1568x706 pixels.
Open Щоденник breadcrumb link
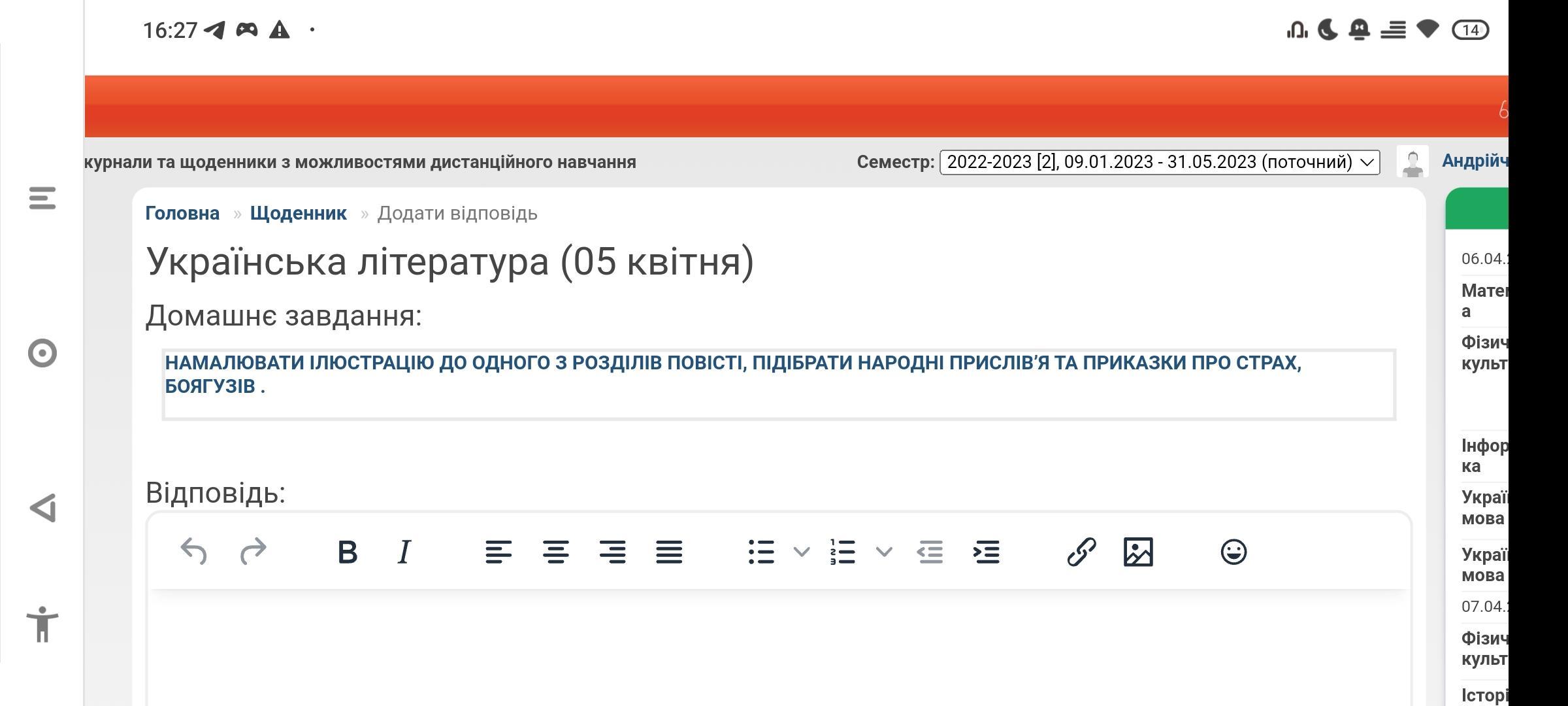click(x=298, y=213)
